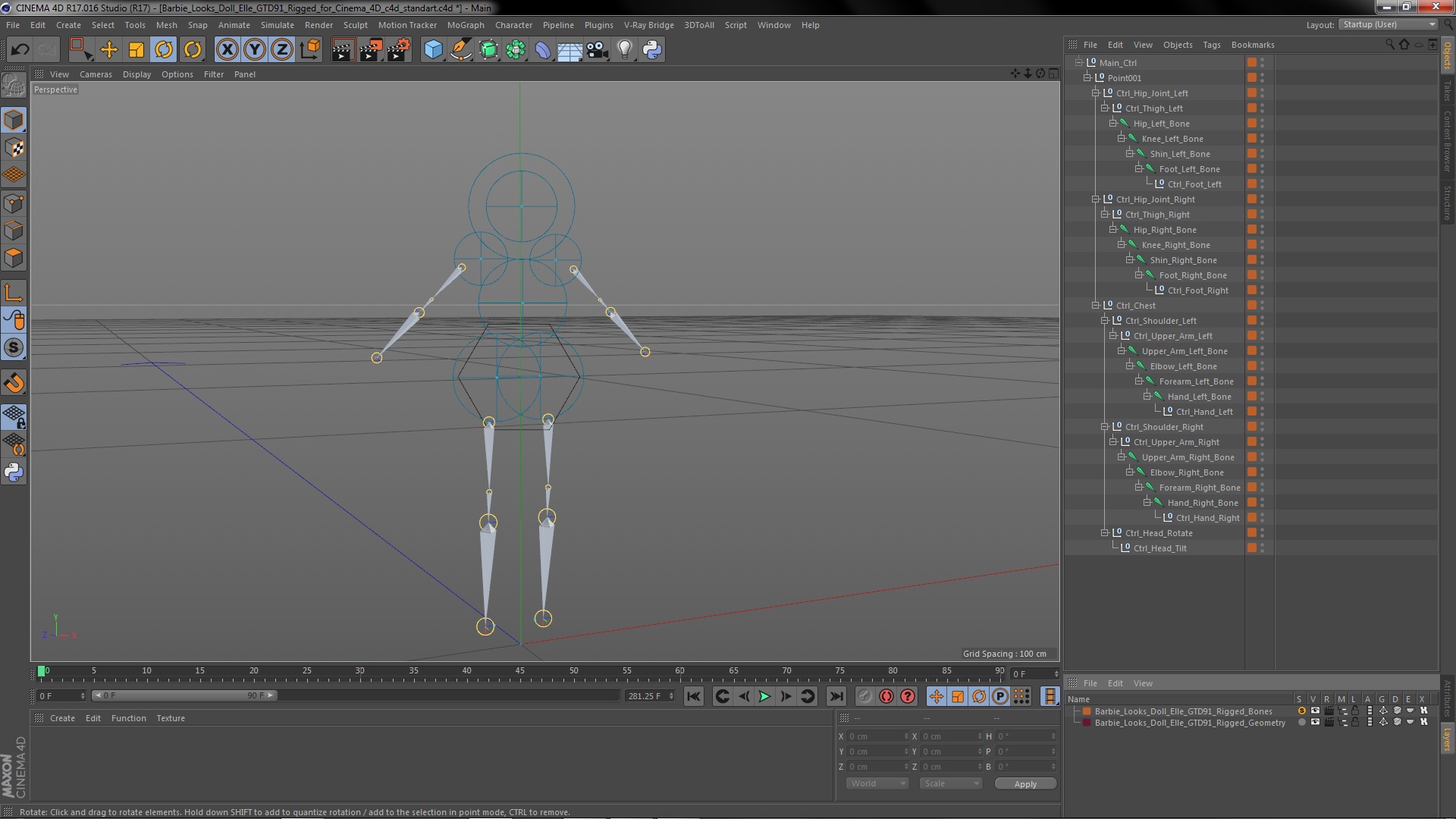Switch to Polygons mode icon
This screenshot has width=1456, height=819.
point(14,258)
